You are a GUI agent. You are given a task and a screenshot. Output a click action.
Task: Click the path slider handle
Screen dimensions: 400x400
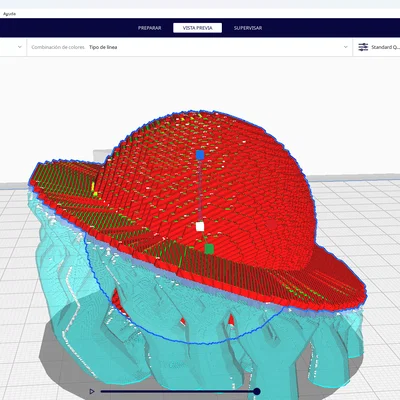click(256, 391)
